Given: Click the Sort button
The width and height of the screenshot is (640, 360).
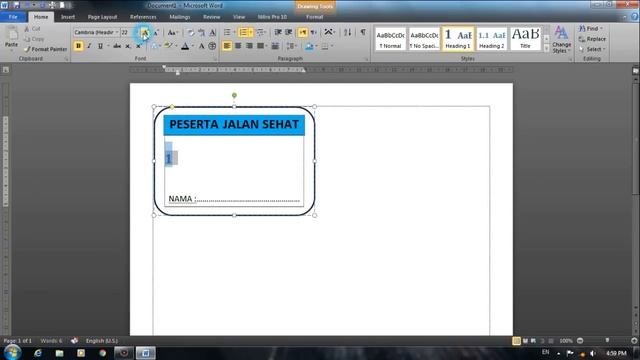Looking at the screenshot, I should point(347,32).
